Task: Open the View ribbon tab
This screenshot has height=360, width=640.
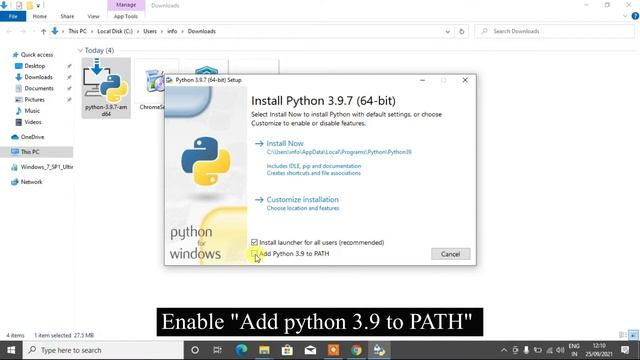Action: (x=93, y=16)
